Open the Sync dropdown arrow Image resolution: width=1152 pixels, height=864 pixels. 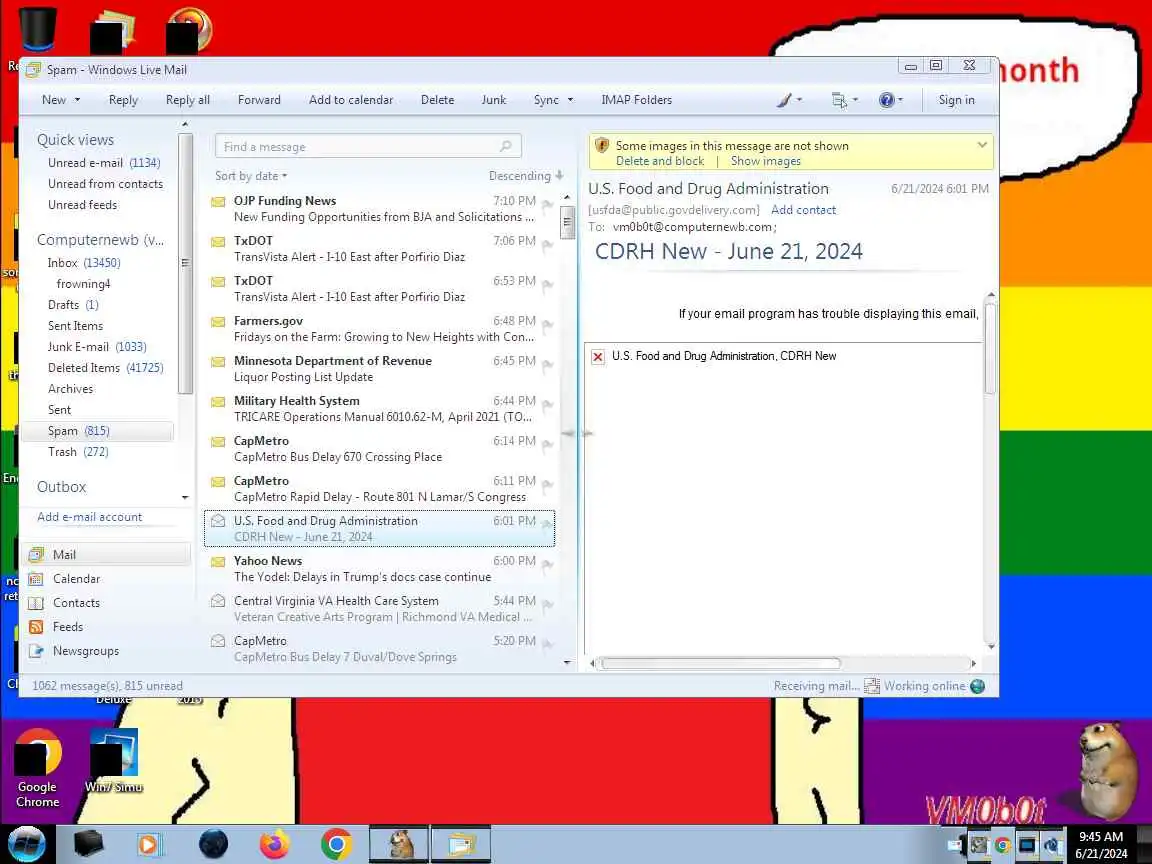coord(570,100)
